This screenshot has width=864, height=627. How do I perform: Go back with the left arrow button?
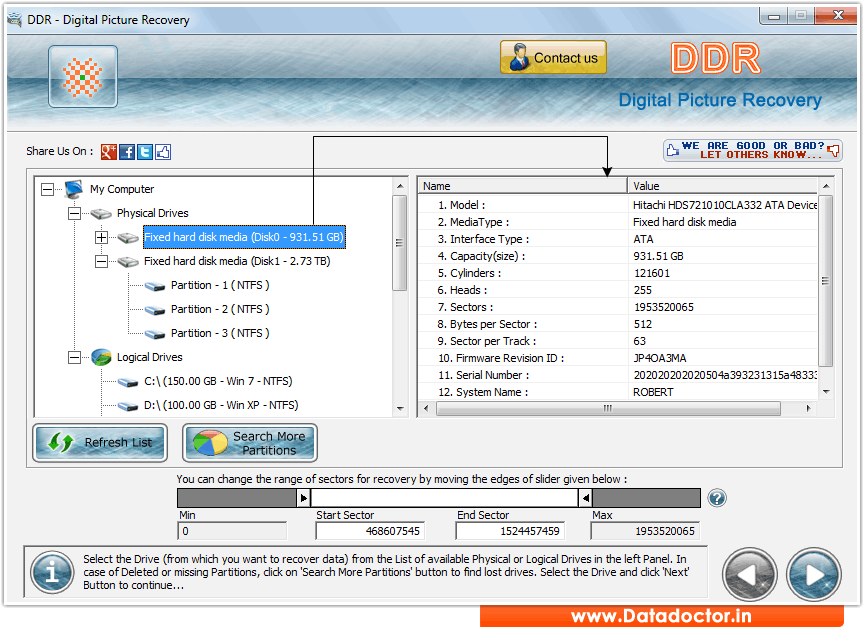tap(750, 575)
